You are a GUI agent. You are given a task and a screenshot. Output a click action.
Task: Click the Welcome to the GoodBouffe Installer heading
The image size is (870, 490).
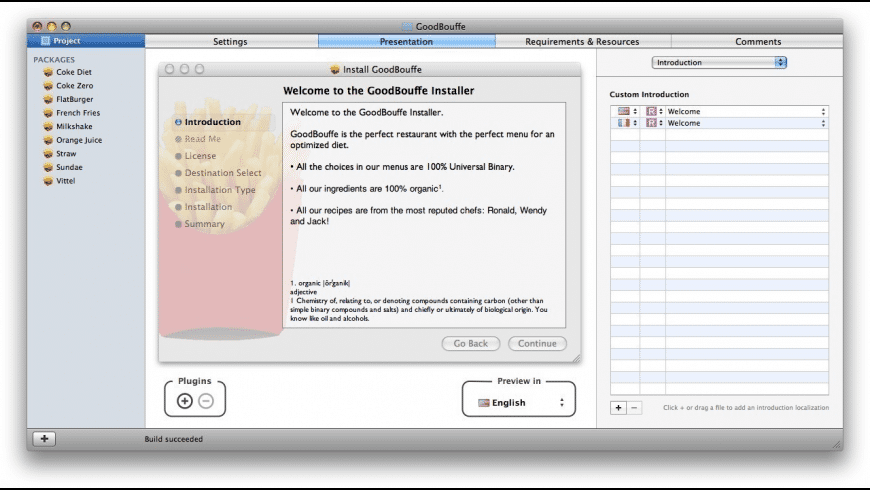click(x=378, y=90)
